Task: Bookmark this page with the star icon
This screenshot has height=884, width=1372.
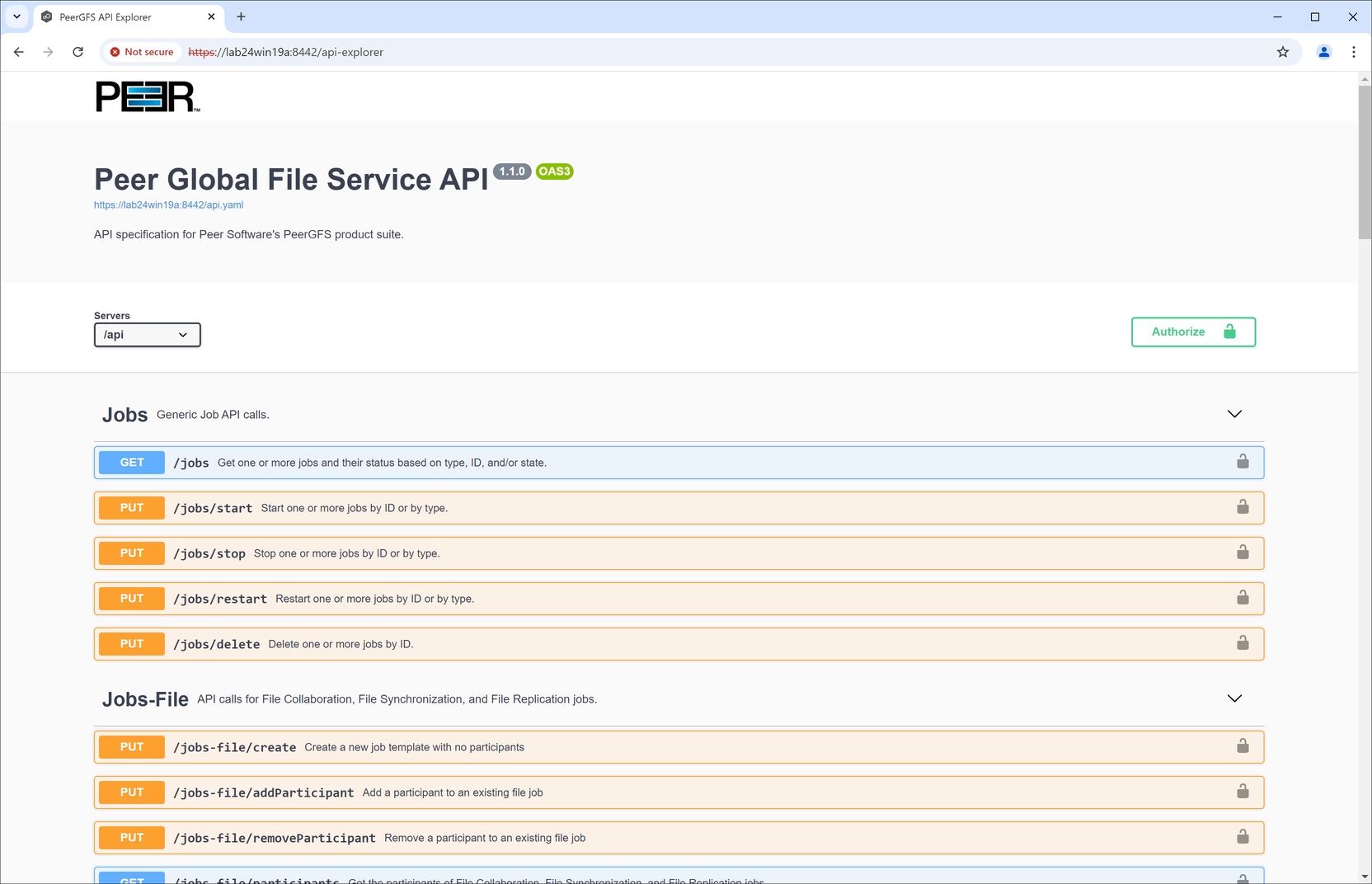Action: coord(1283,52)
